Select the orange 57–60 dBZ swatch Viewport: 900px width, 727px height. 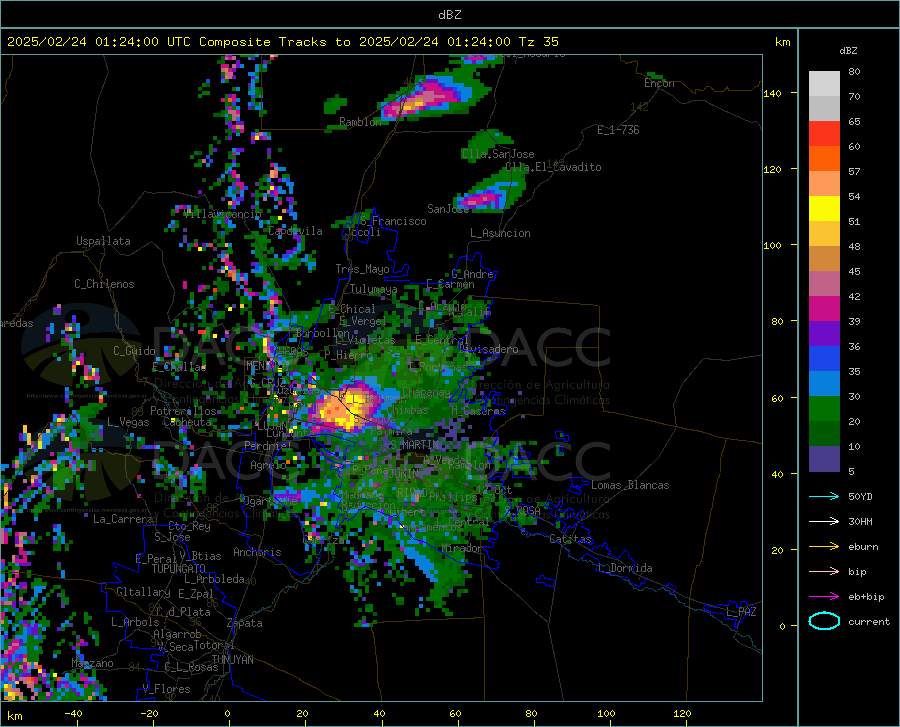(824, 159)
